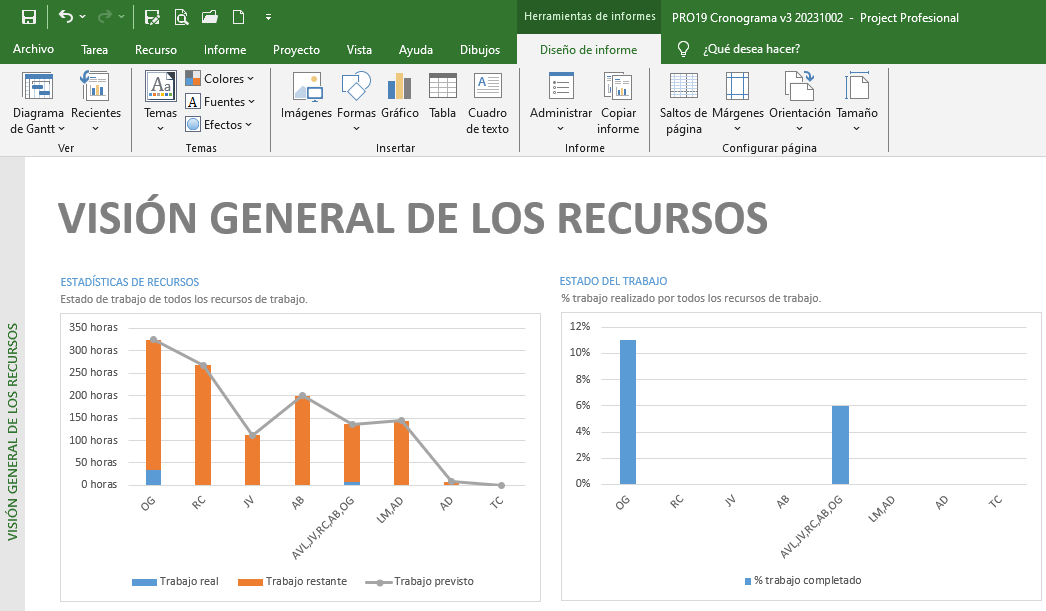This screenshot has width=1046, height=611.
Task: Select the VISIÓN GENERAL DE LOS RECURSOS title
Action: (x=412, y=218)
